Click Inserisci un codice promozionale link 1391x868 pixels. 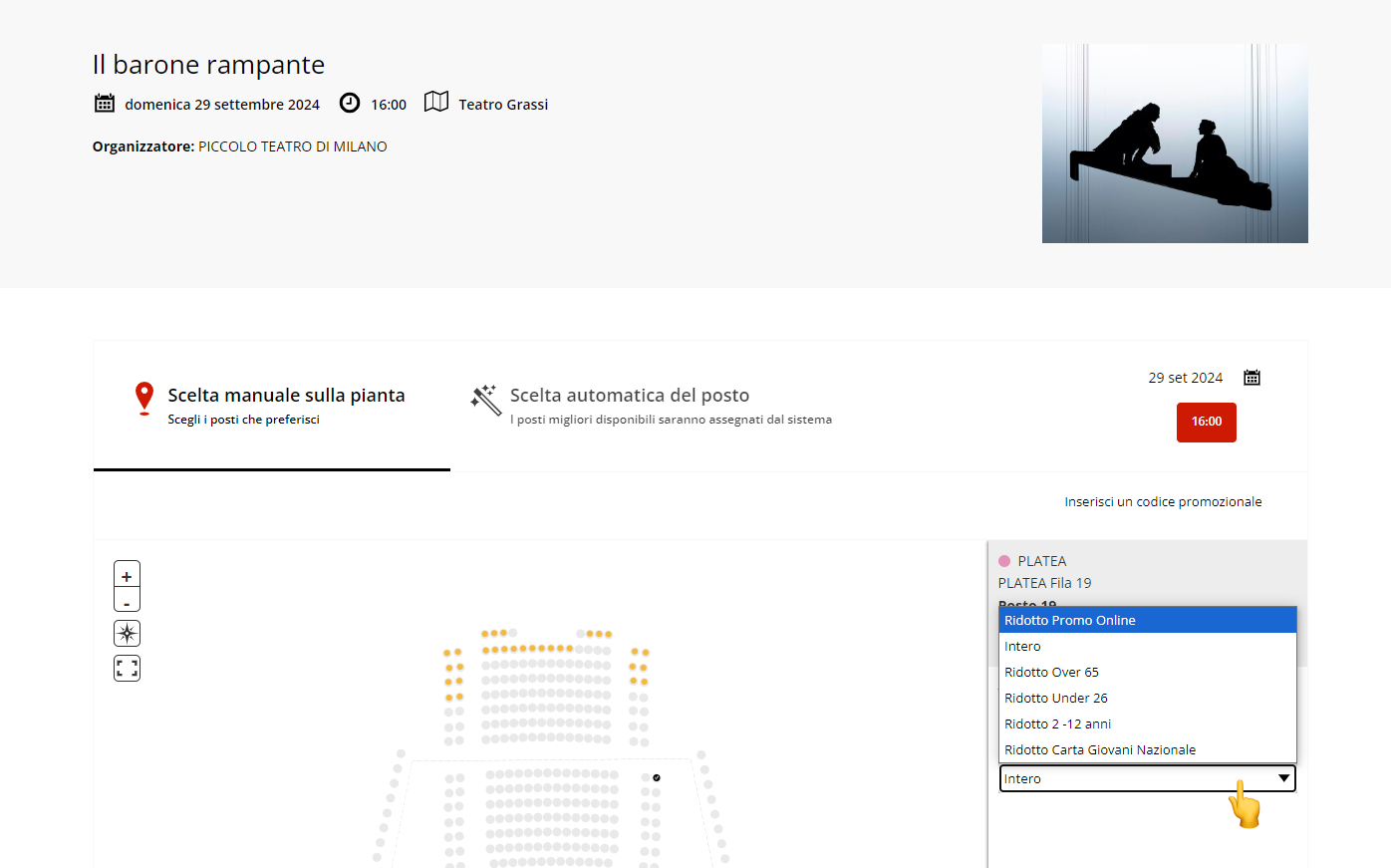1163,501
